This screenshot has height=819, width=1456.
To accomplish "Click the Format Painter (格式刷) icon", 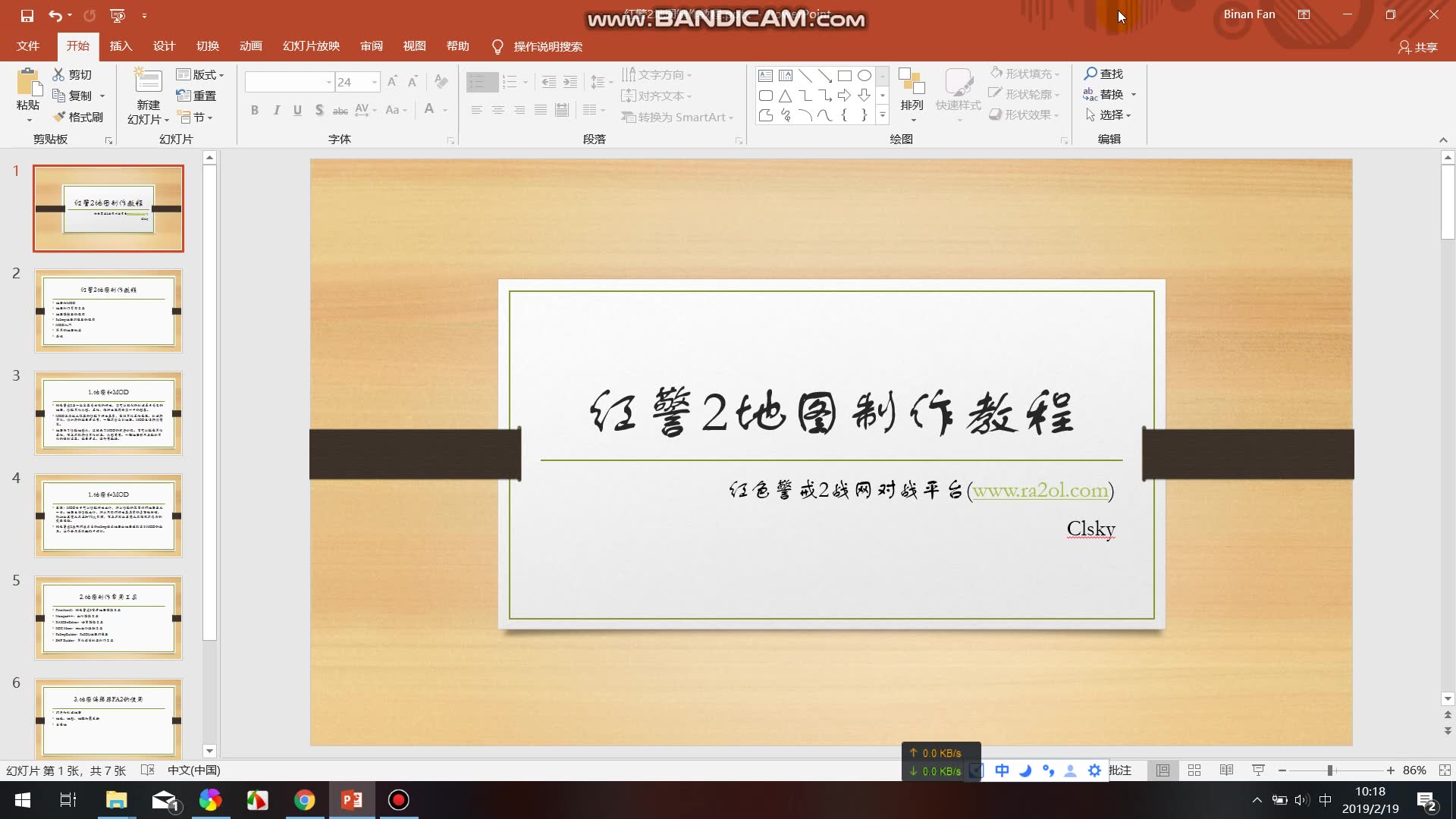I will click(x=58, y=117).
